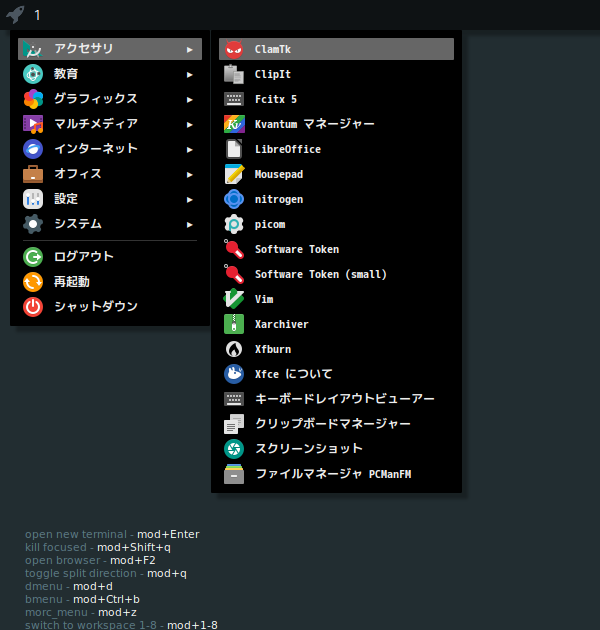Click 'open new terminal - mod+Enter' hint
Screen dimensions: 600x630
click(x=112, y=534)
